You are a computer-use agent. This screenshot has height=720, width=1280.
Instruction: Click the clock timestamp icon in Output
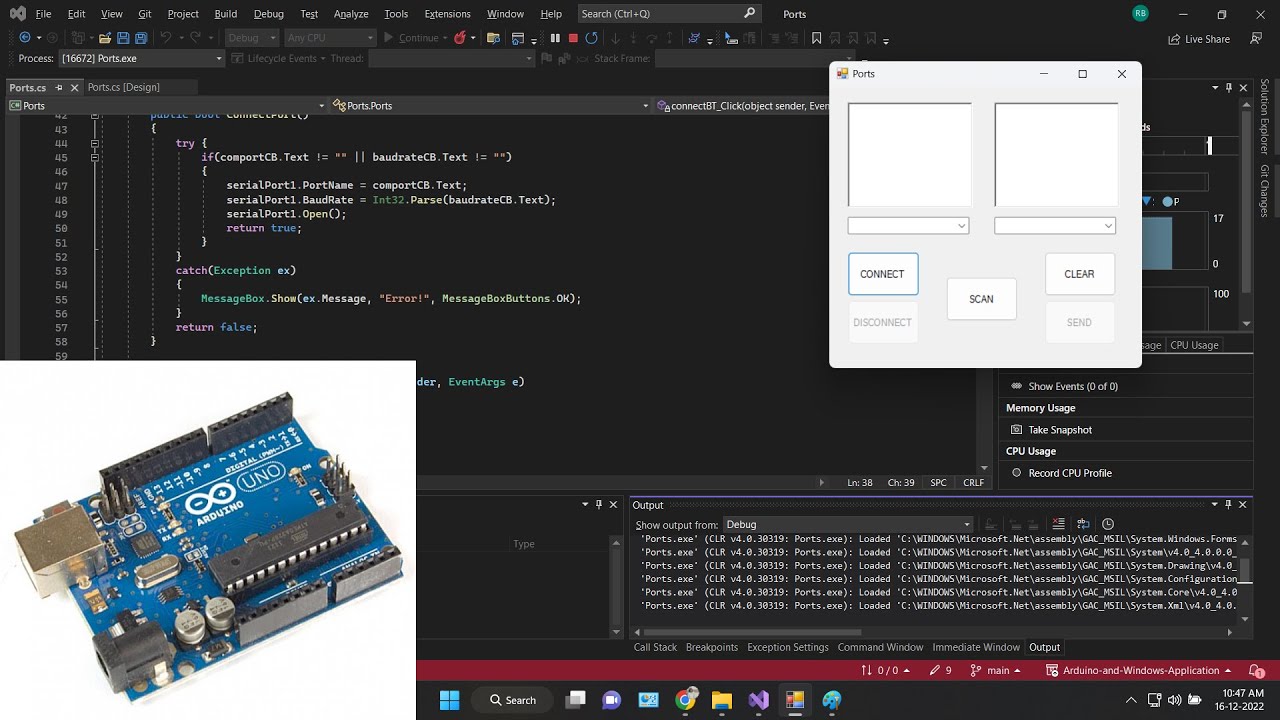1108,524
